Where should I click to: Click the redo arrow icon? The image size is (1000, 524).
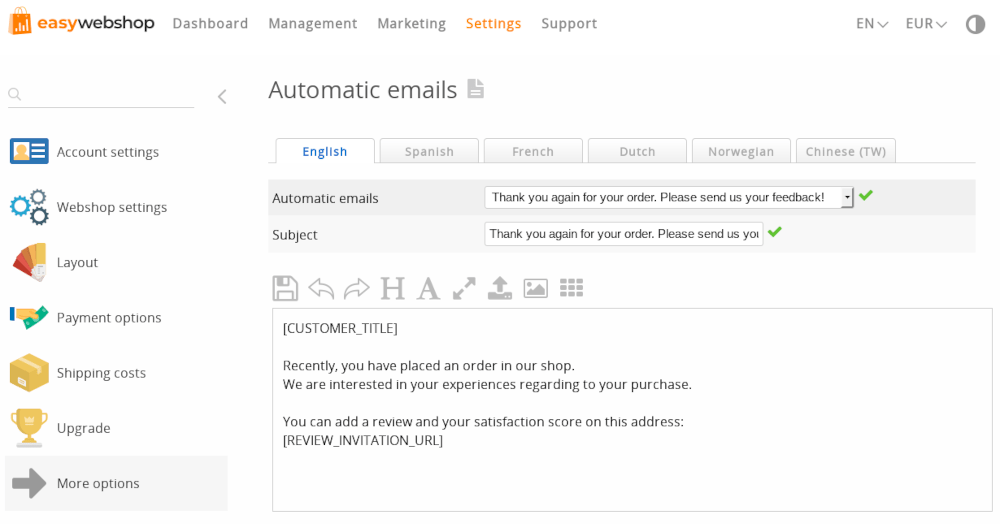click(357, 288)
